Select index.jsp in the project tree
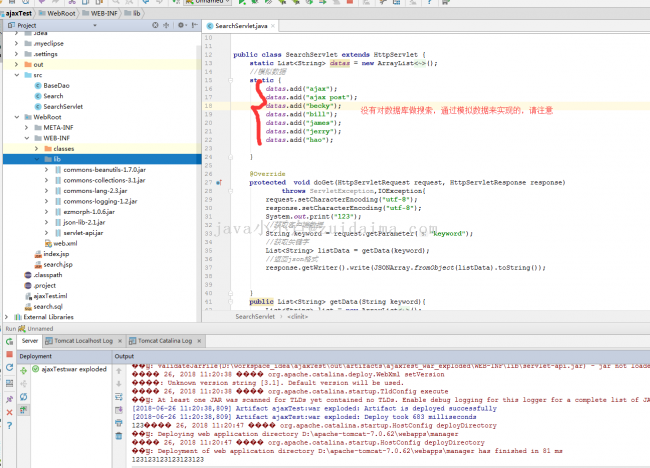The image size is (650, 468). pos(52,254)
